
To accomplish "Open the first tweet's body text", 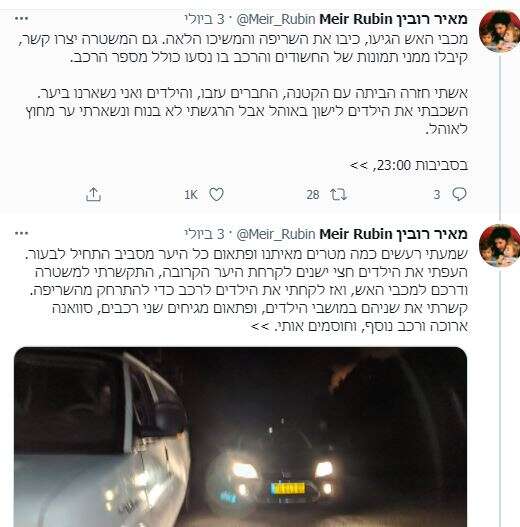I will pyautogui.click(x=243, y=102).
